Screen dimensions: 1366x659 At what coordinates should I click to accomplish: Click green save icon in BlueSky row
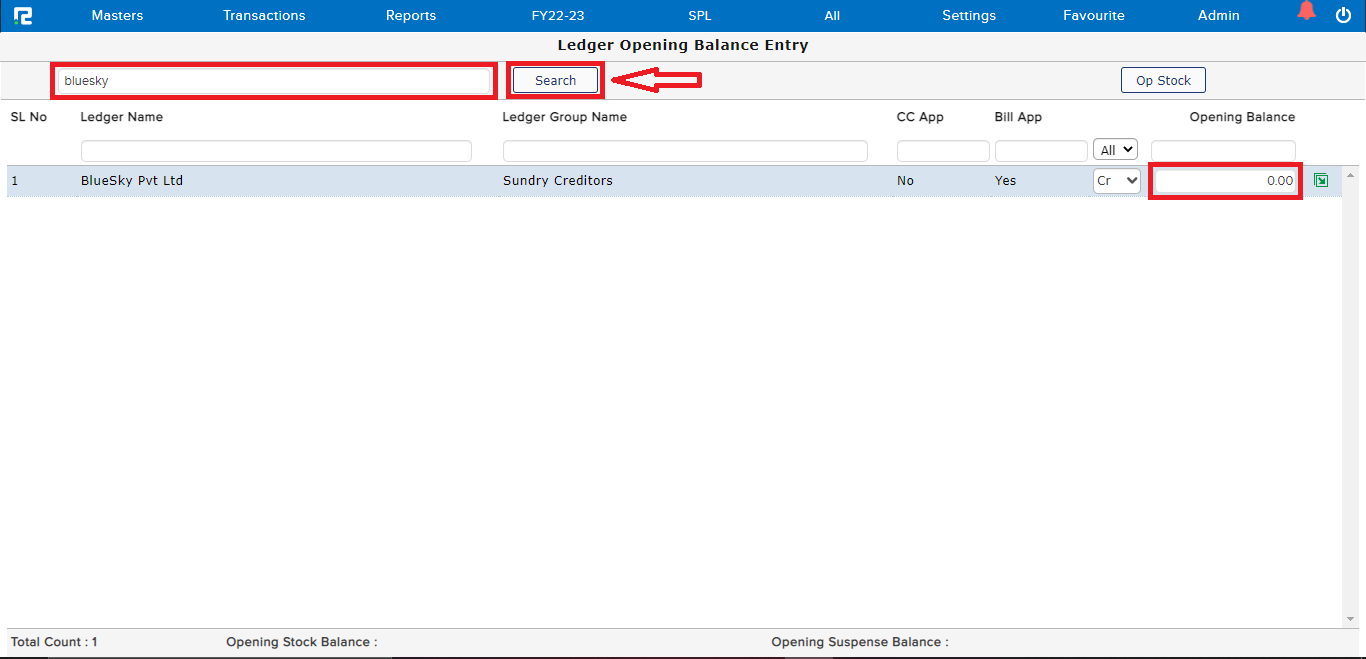tap(1320, 181)
